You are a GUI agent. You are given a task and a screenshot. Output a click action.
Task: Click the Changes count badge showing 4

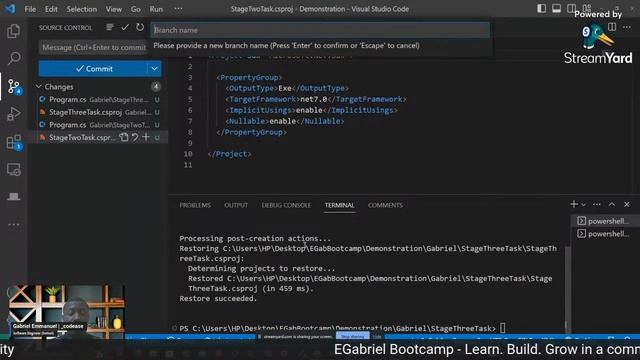[x=156, y=87]
